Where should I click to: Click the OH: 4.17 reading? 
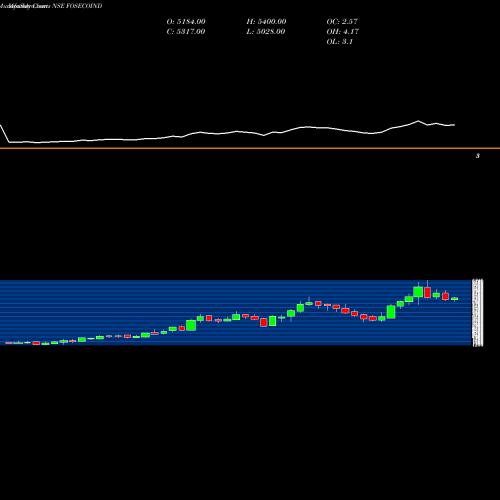click(x=343, y=32)
